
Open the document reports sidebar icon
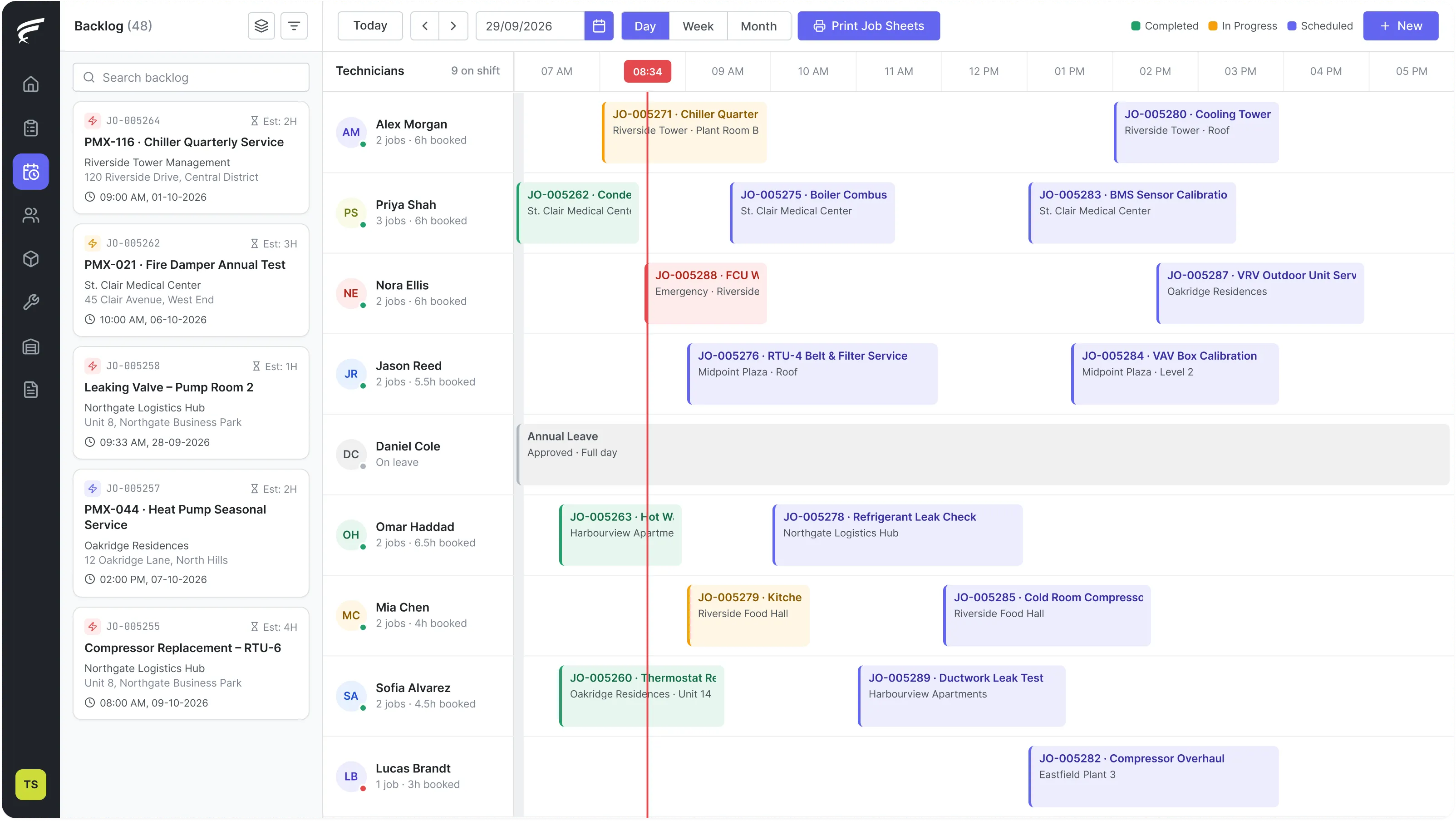tap(30, 390)
